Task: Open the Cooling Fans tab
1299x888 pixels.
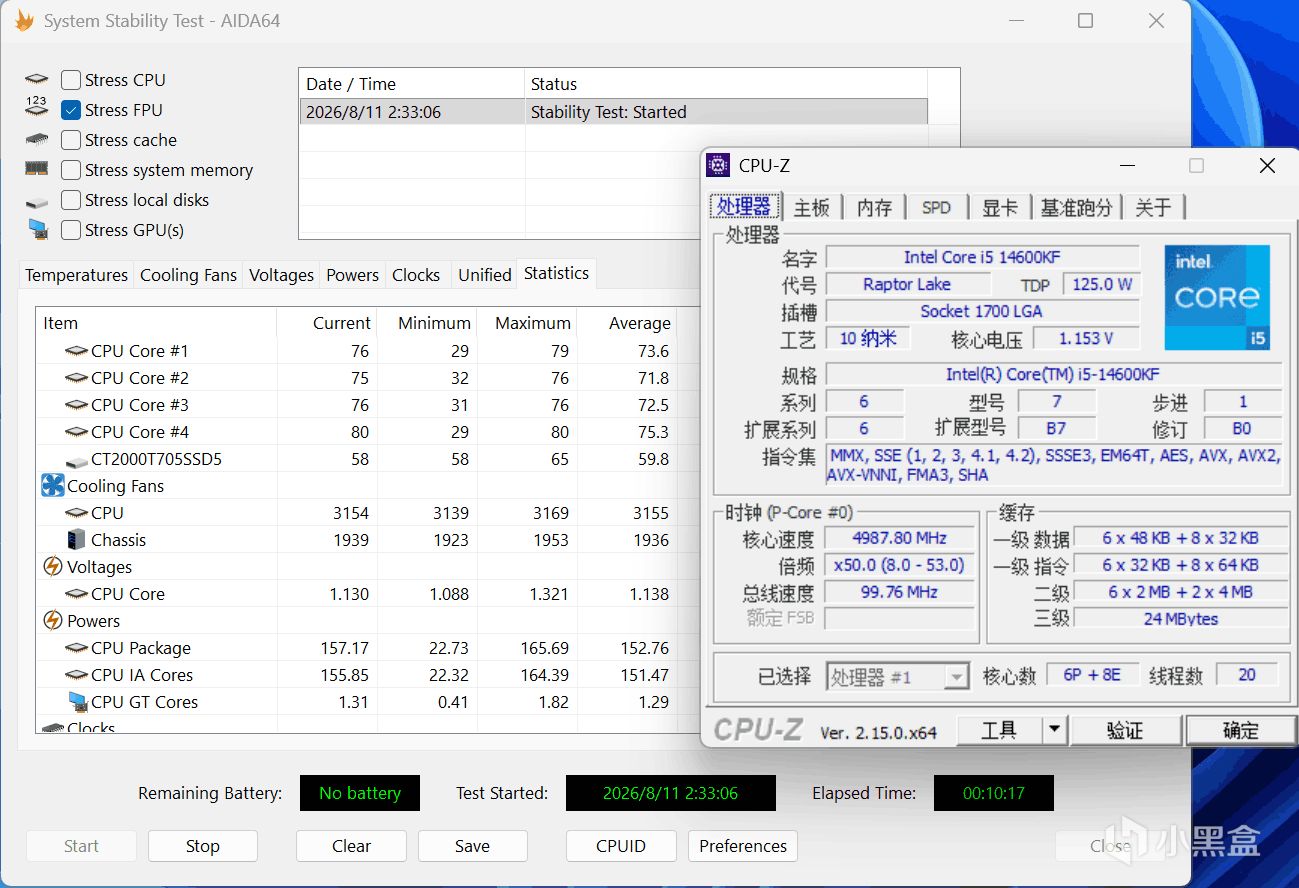Action: pyautogui.click(x=188, y=275)
